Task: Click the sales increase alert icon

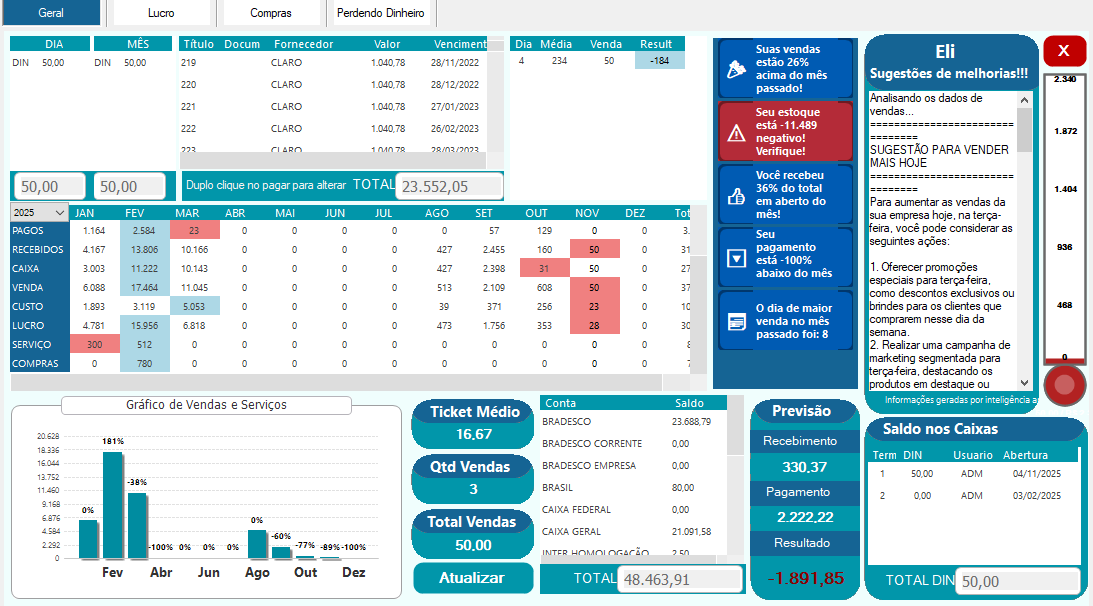Action: [x=736, y=68]
